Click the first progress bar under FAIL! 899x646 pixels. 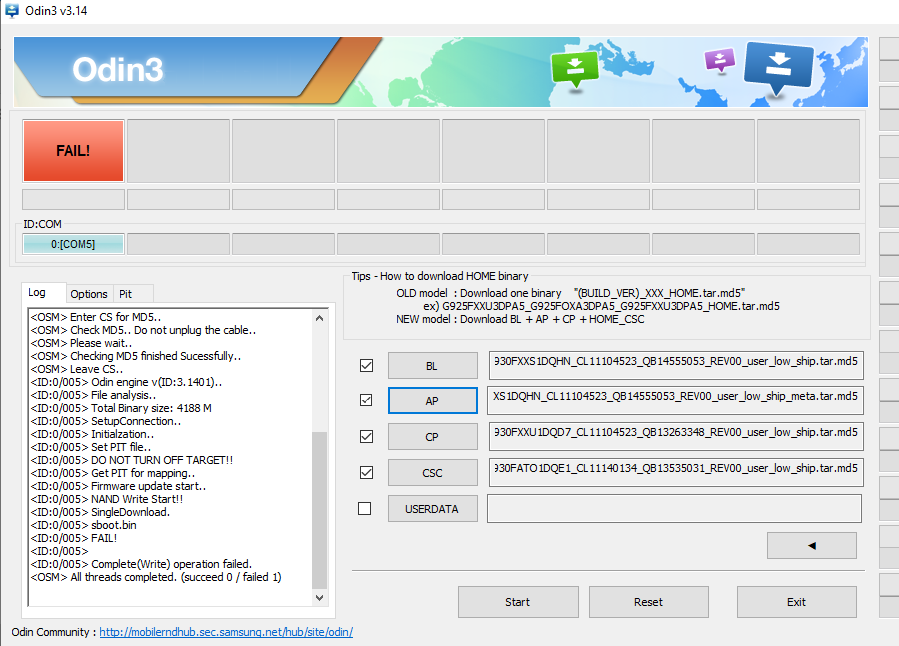coord(73,199)
